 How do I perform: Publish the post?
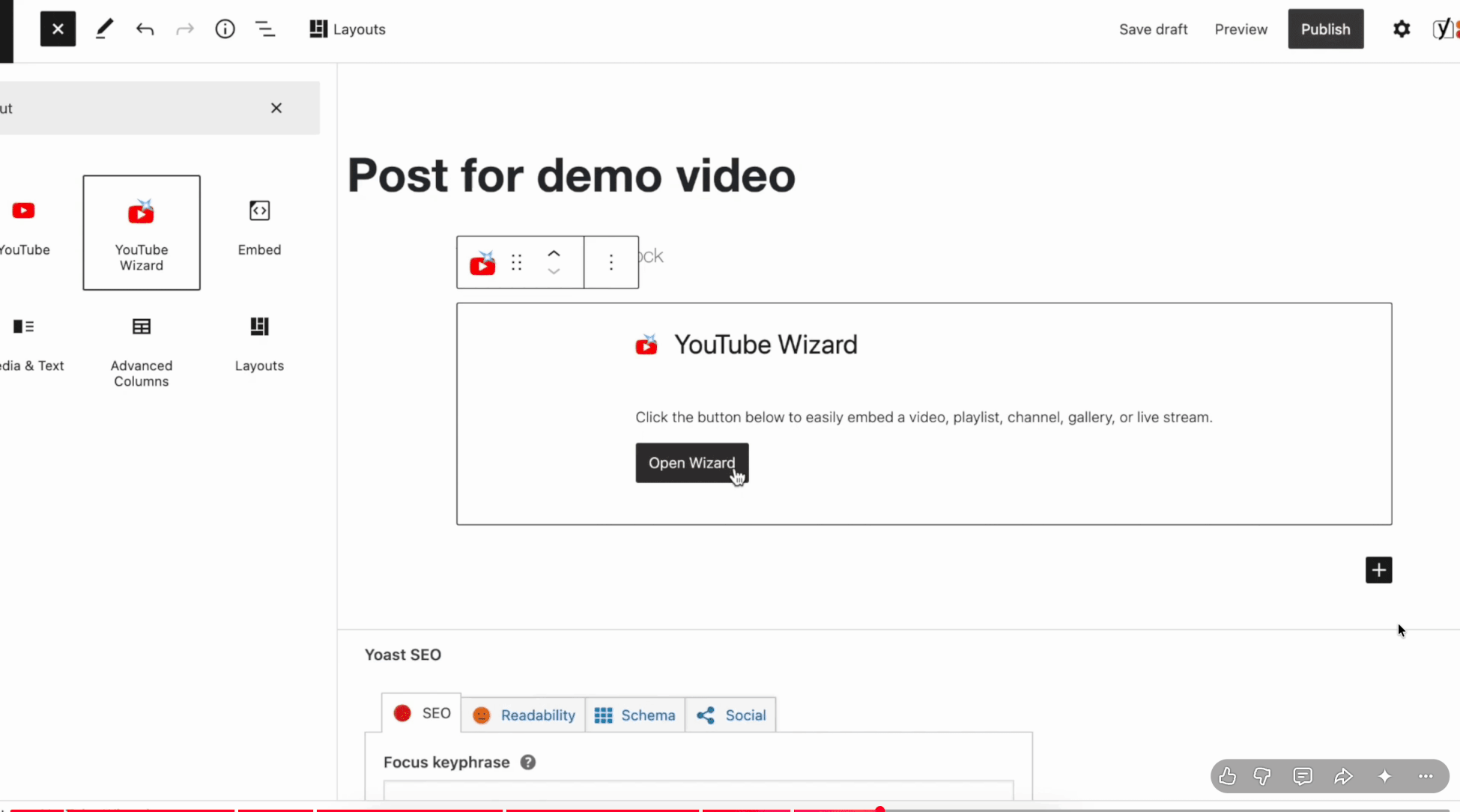(x=1325, y=29)
